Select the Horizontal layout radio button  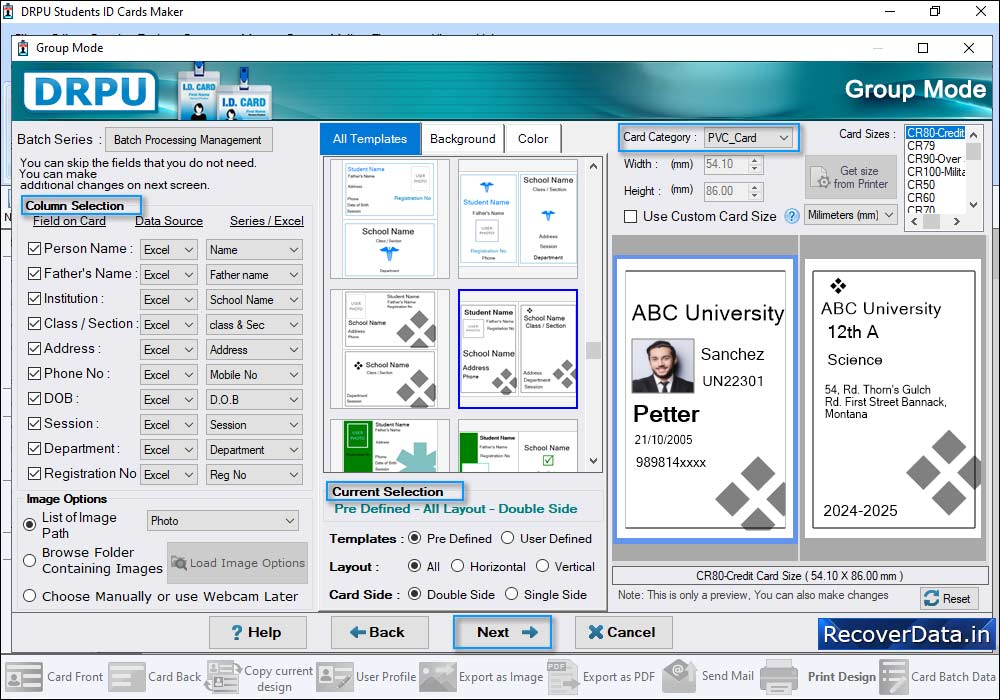pyautogui.click(x=457, y=566)
